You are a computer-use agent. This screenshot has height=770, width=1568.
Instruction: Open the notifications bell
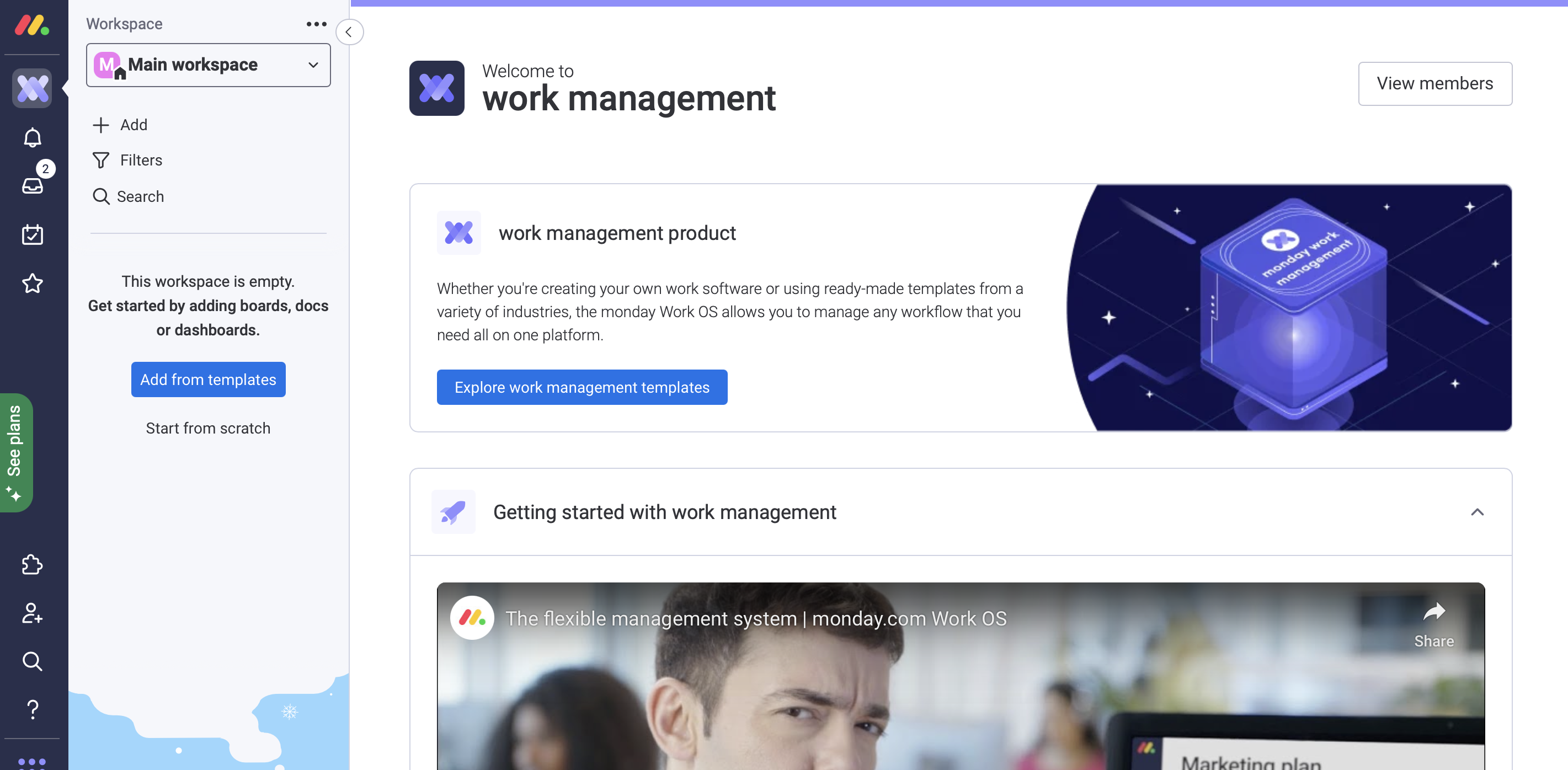tap(32, 137)
